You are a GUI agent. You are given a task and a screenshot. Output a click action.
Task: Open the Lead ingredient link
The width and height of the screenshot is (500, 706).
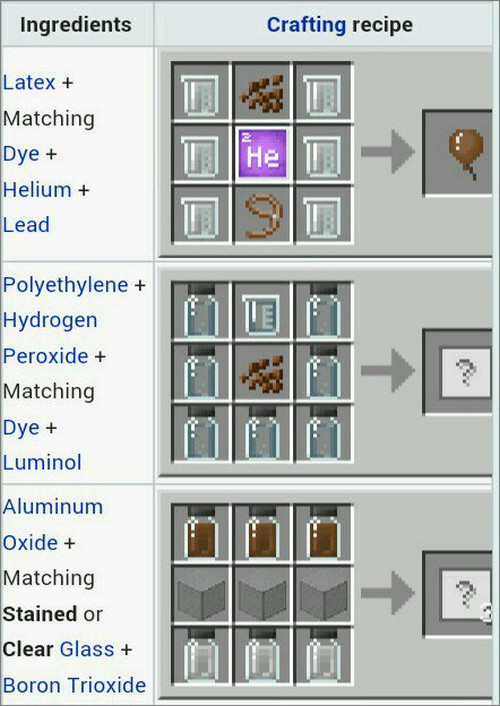point(26,225)
